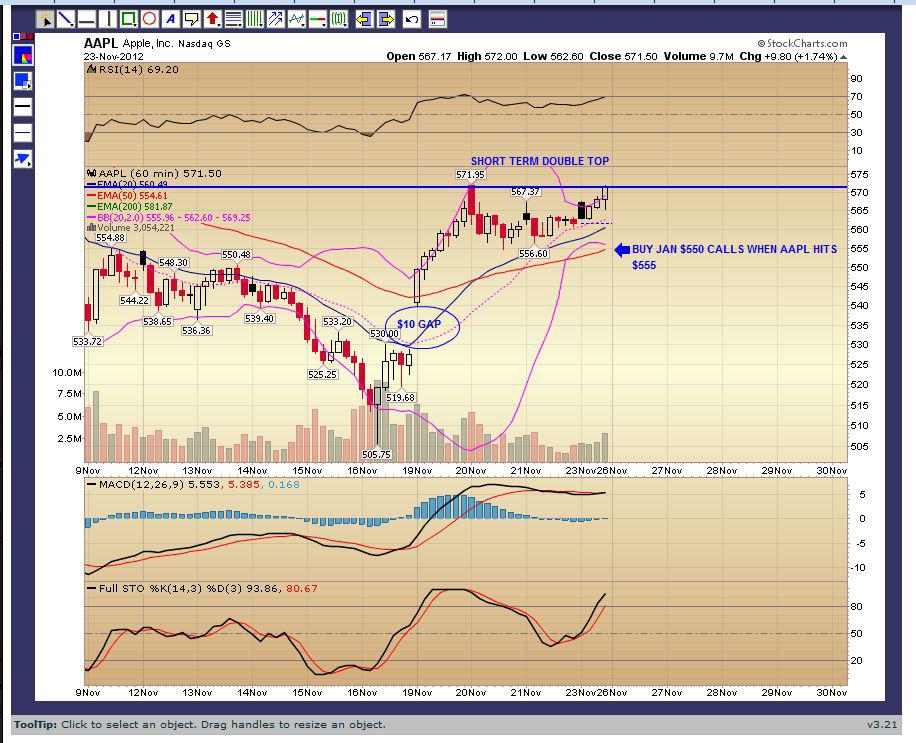This screenshot has height=743, width=916.
Task: Click the 567.37 price label
Action: 525,192
